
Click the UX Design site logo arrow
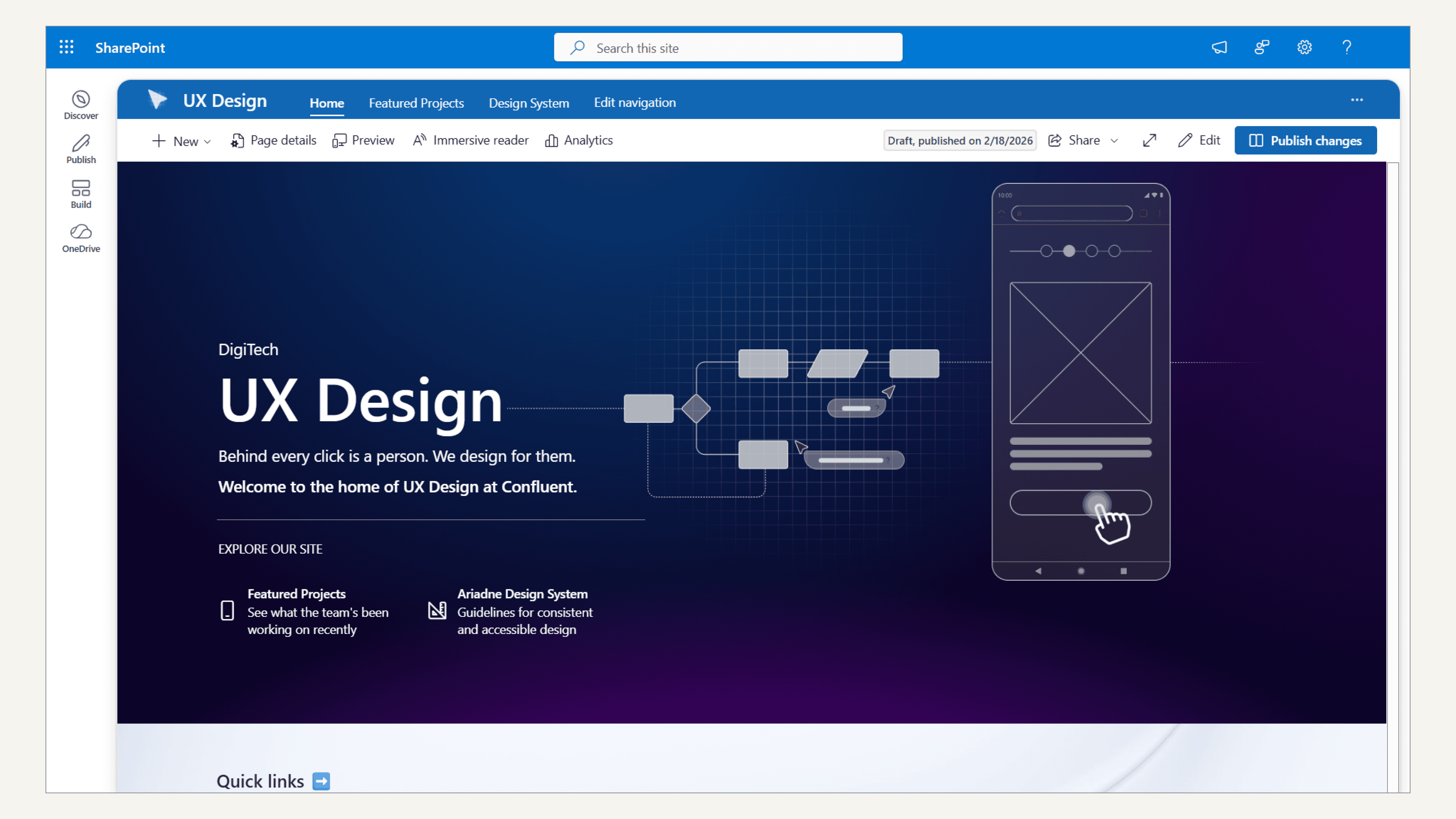157,99
